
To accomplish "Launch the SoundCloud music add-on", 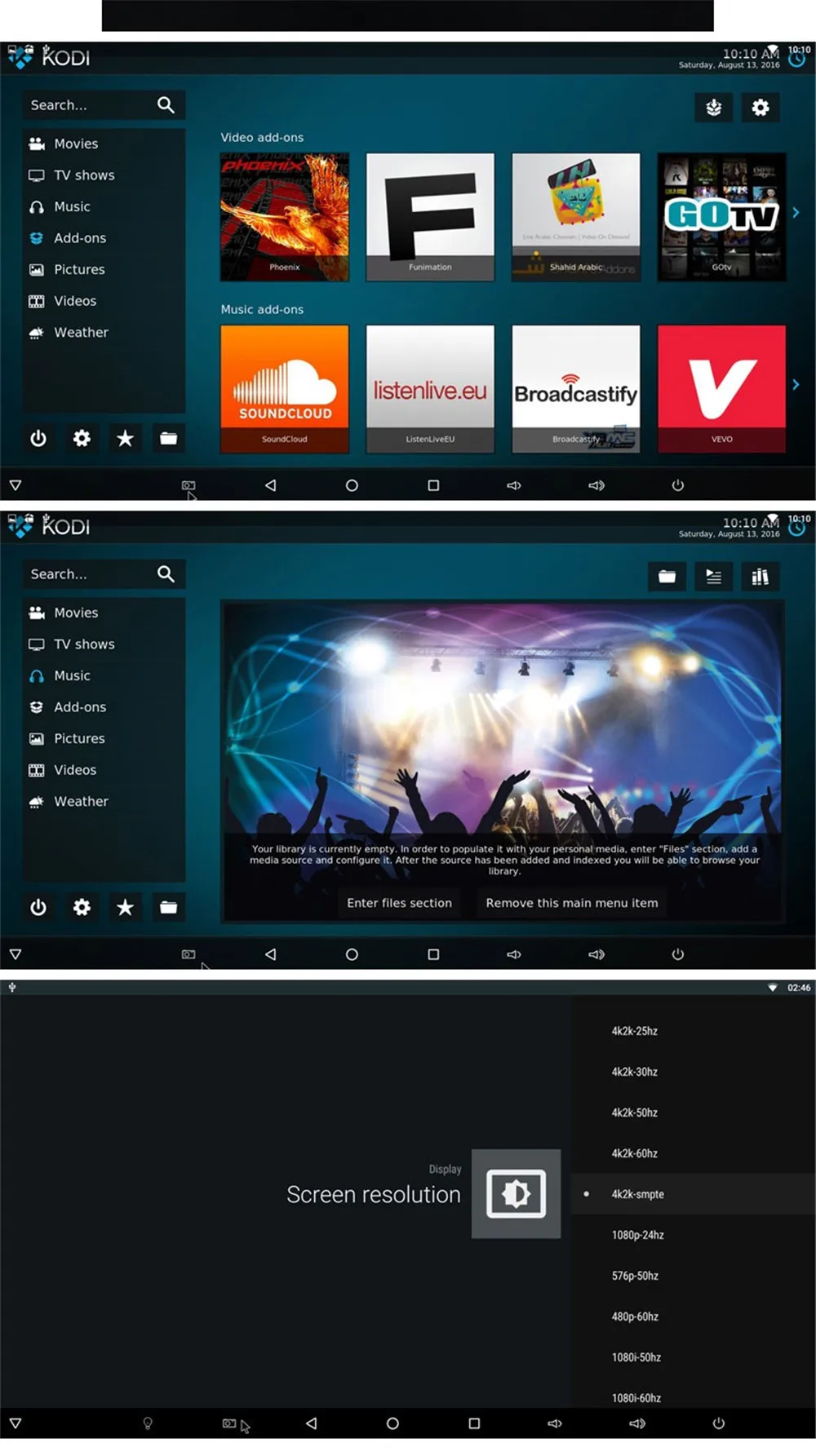I will coord(285,389).
